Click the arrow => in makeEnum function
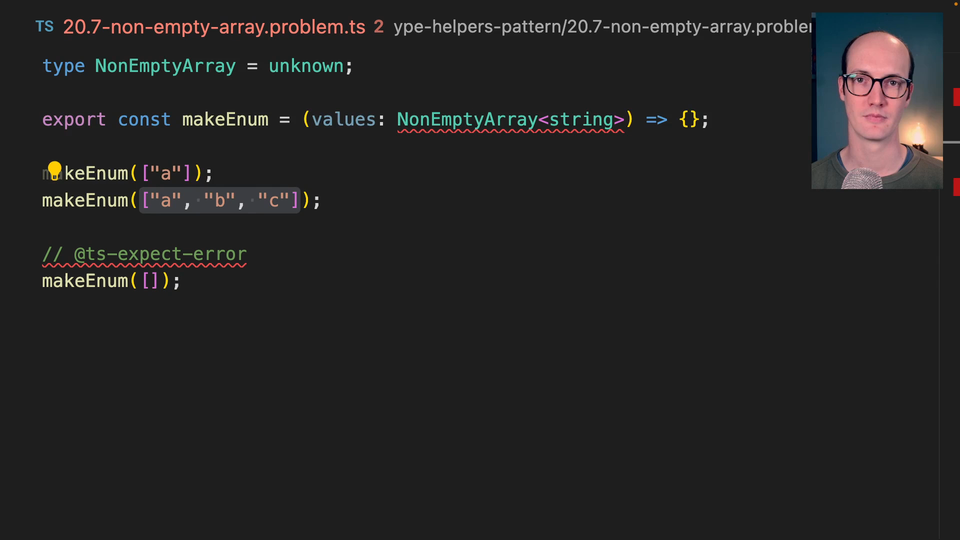 click(x=656, y=120)
